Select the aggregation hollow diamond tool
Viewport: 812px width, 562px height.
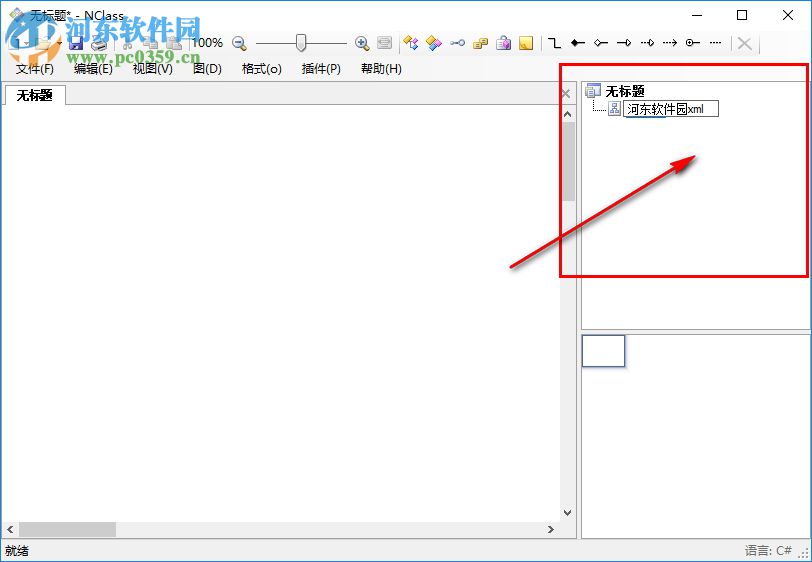[x=601, y=43]
